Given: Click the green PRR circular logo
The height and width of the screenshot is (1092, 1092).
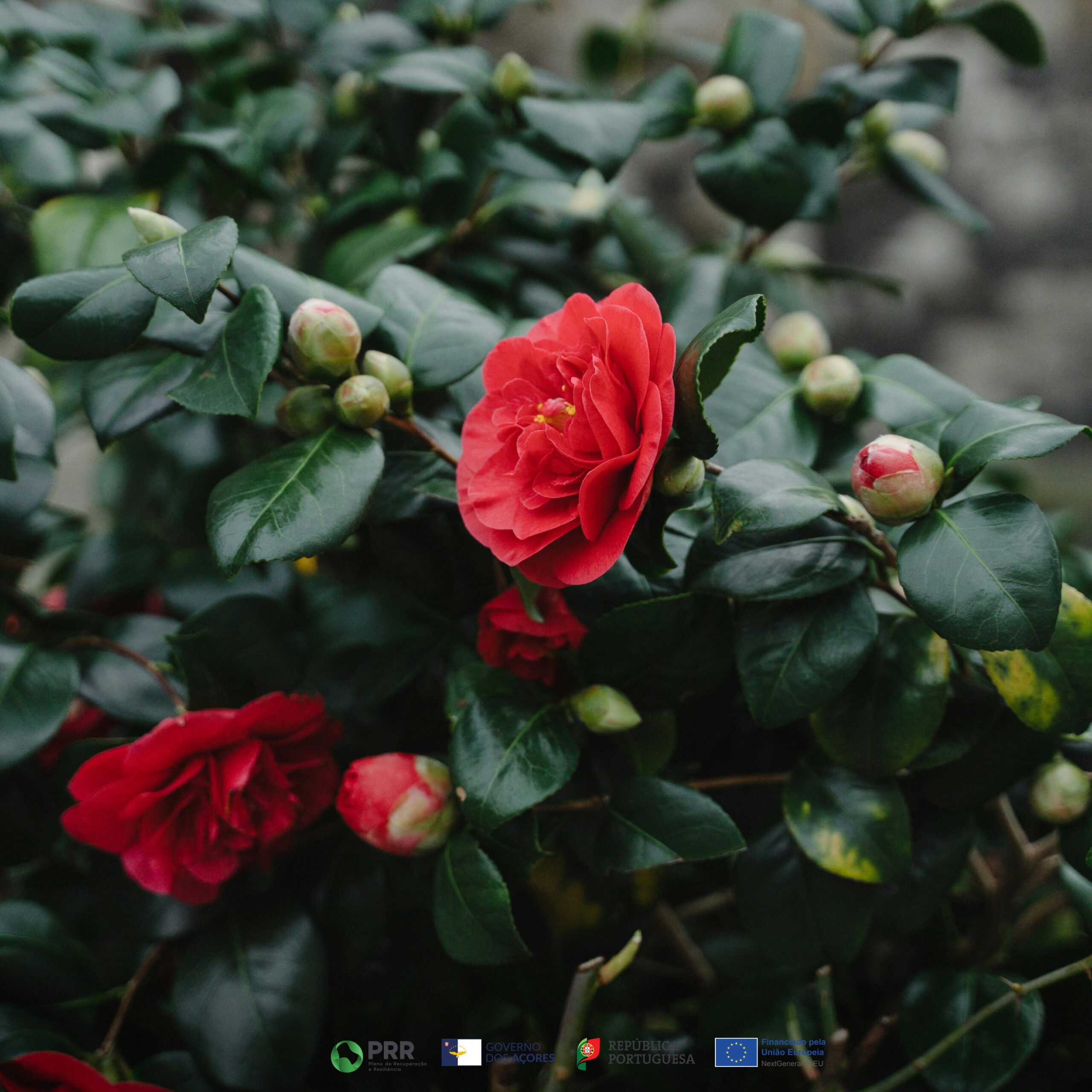Looking at the screenshot, I should (x=346, y=1056).
